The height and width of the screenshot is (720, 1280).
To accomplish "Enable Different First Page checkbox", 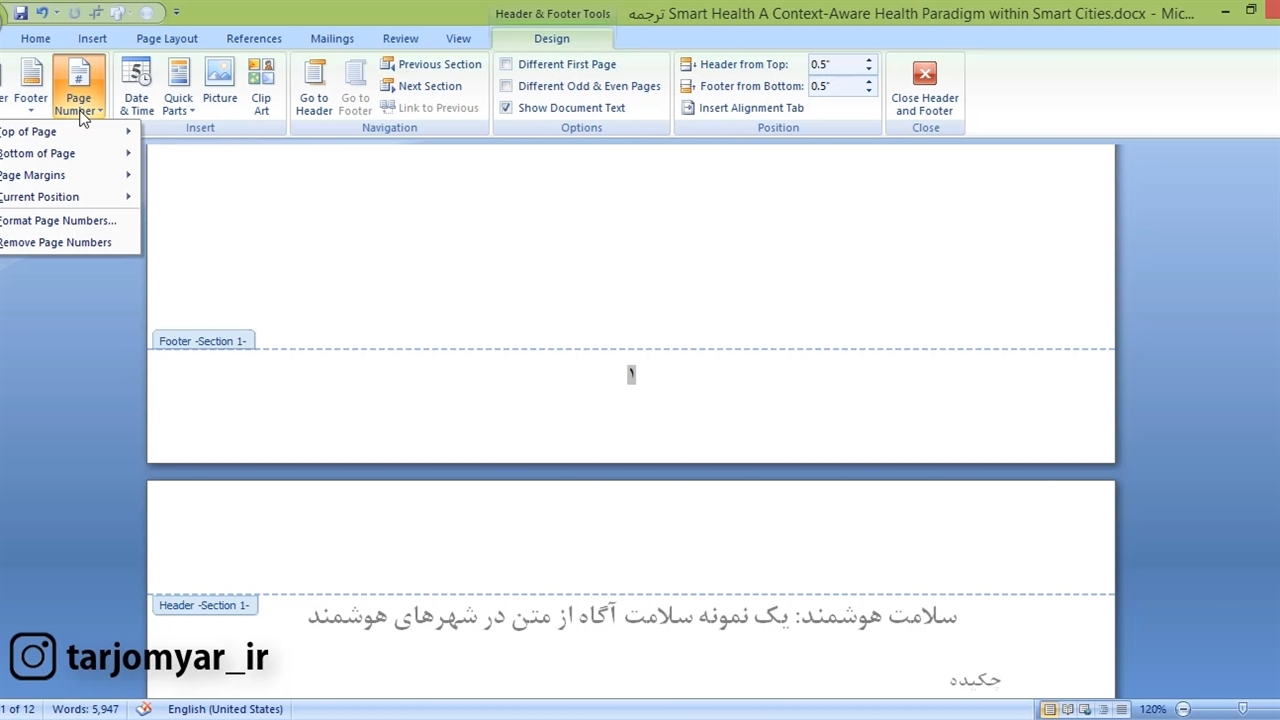I will (x=506, y=64).
